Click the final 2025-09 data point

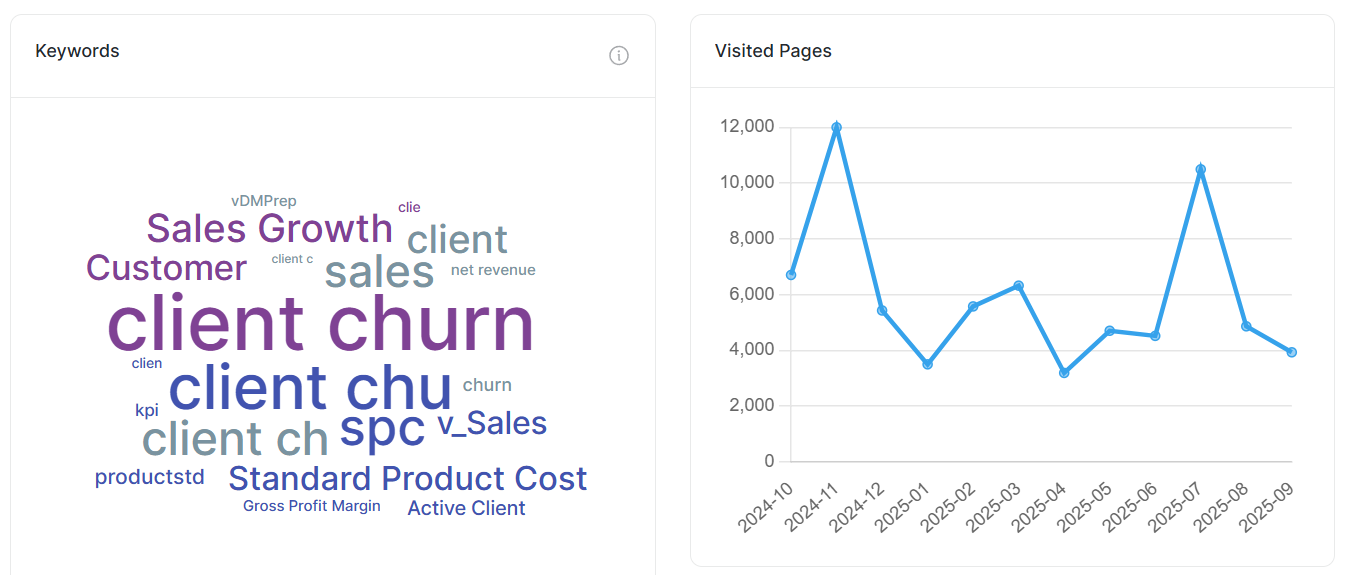[x=1292, y=352]
